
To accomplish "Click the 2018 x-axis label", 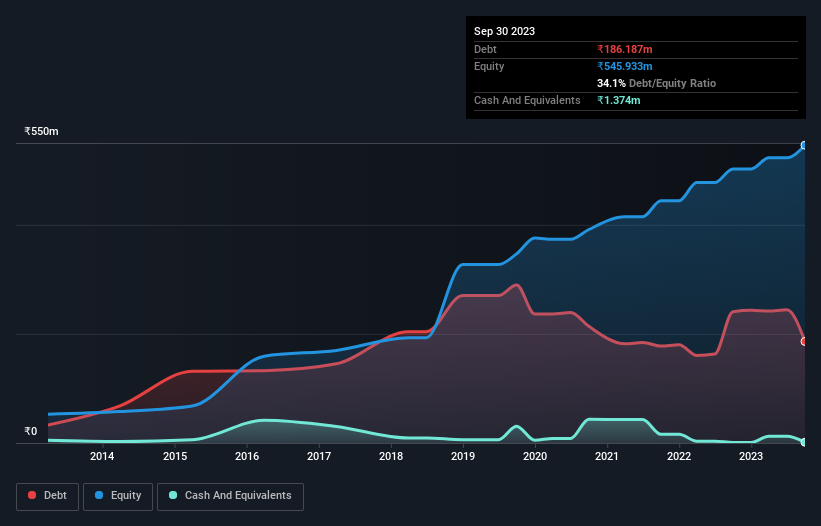I will coord(391,456).
